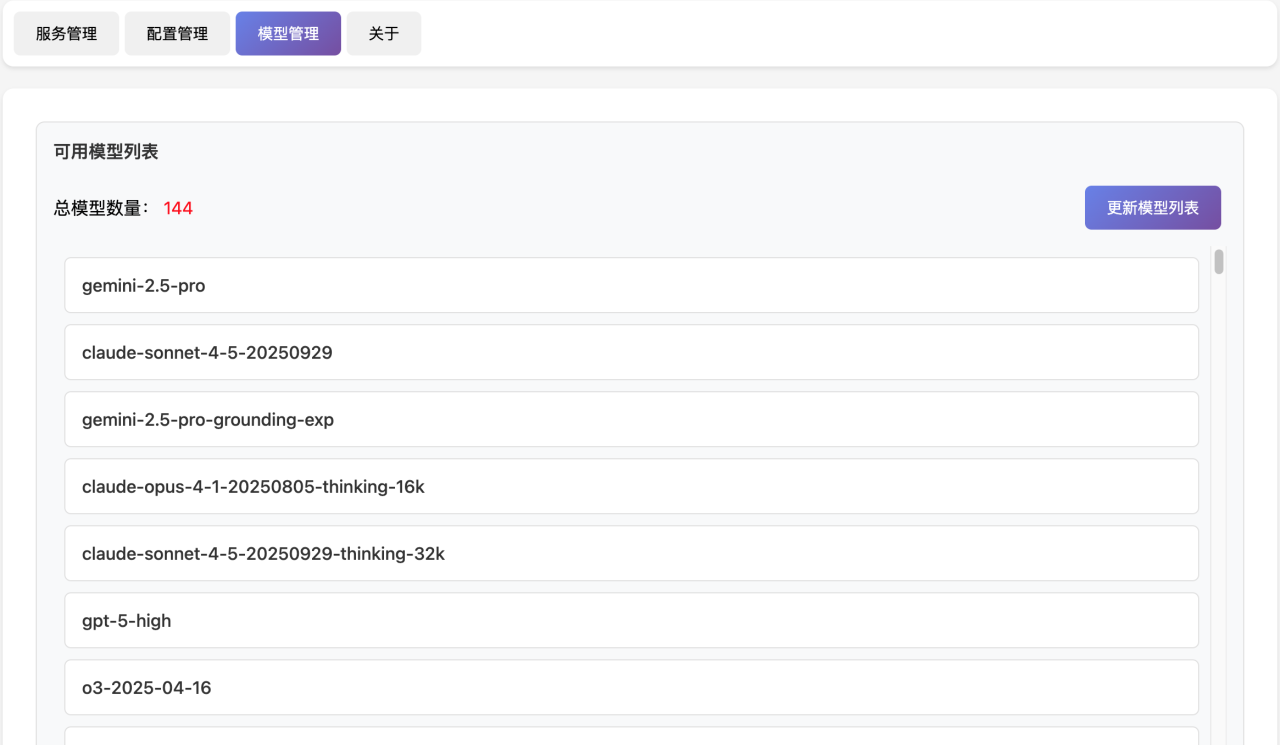Image resolution: width=1280 pixels, height=745 pixels.
Task: Select the gpt-5-high model row
Action: coord(631,620)
